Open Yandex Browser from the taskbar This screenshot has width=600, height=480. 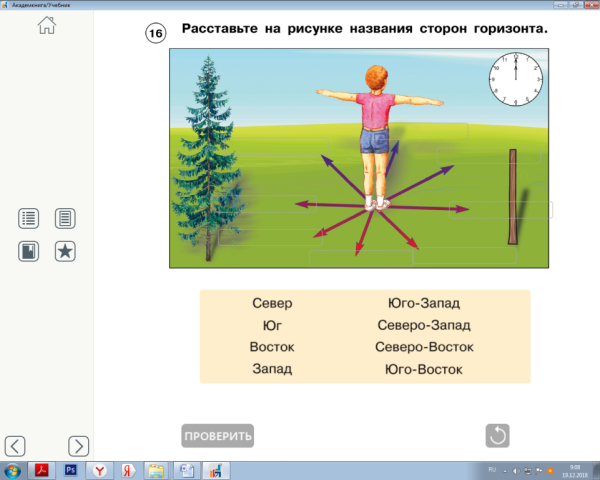pos(100,471)
